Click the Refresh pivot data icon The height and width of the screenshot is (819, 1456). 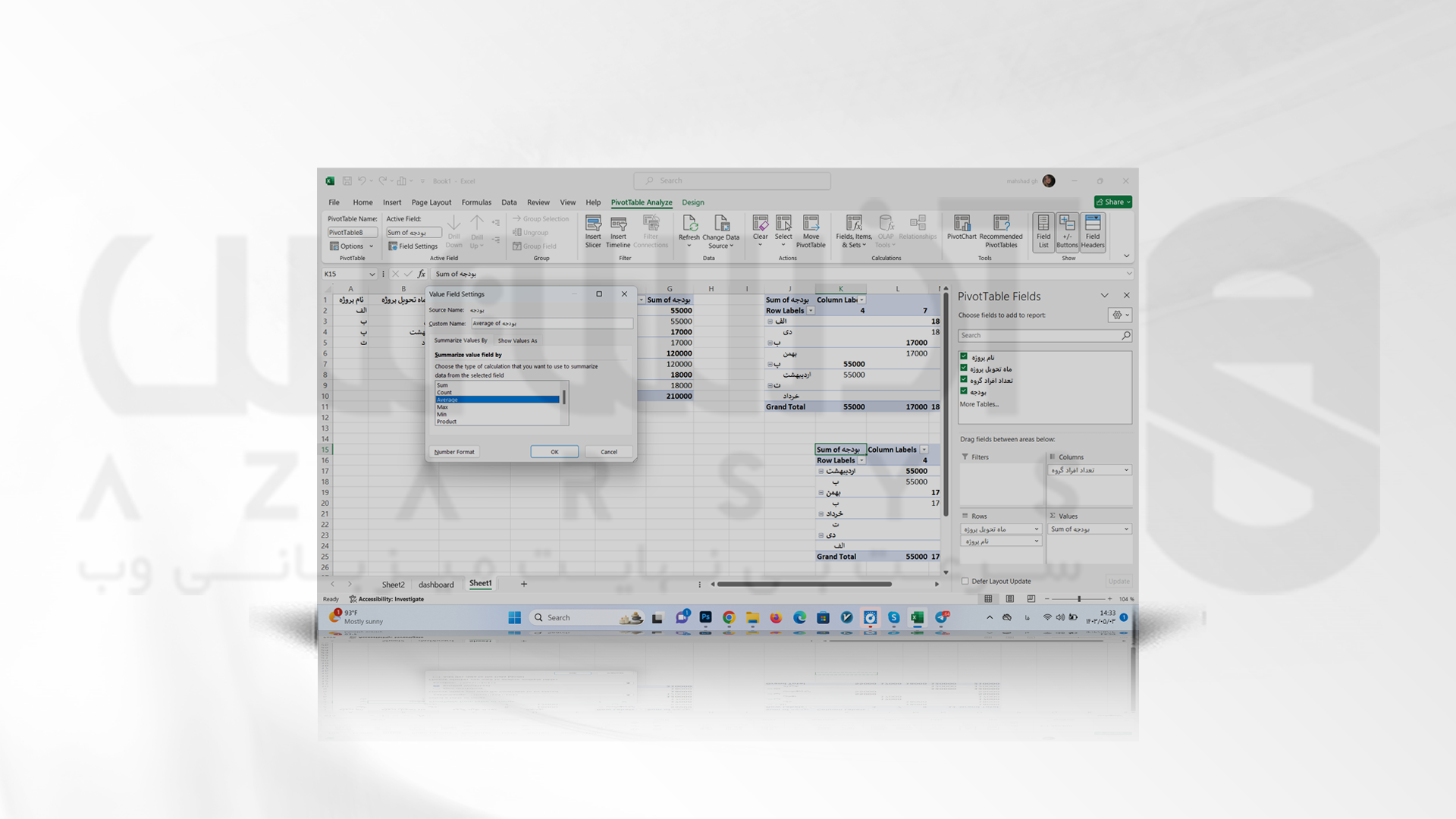689,231
